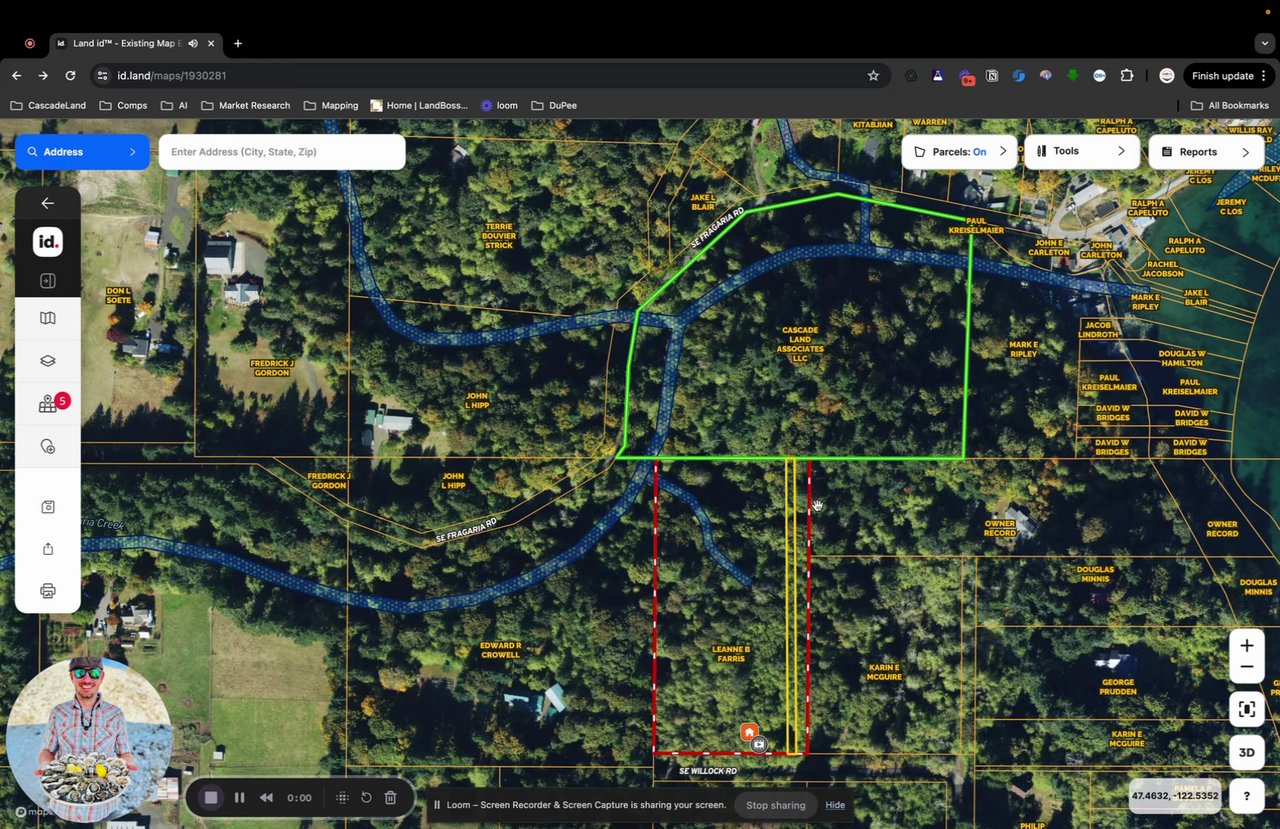Open the Chrome extensions puzzle icon

pos(1127,76)
